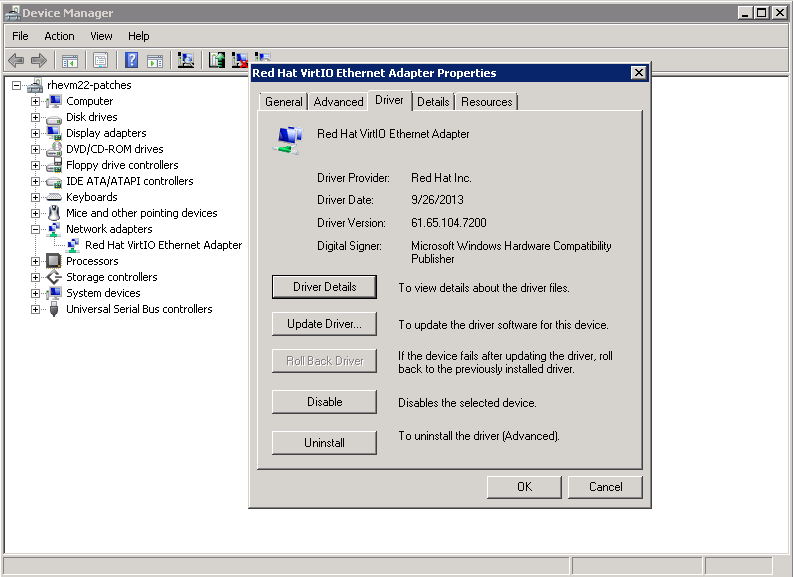Switch to the Details tab
This screenshot has height=577, width=793.
point(433,102)
